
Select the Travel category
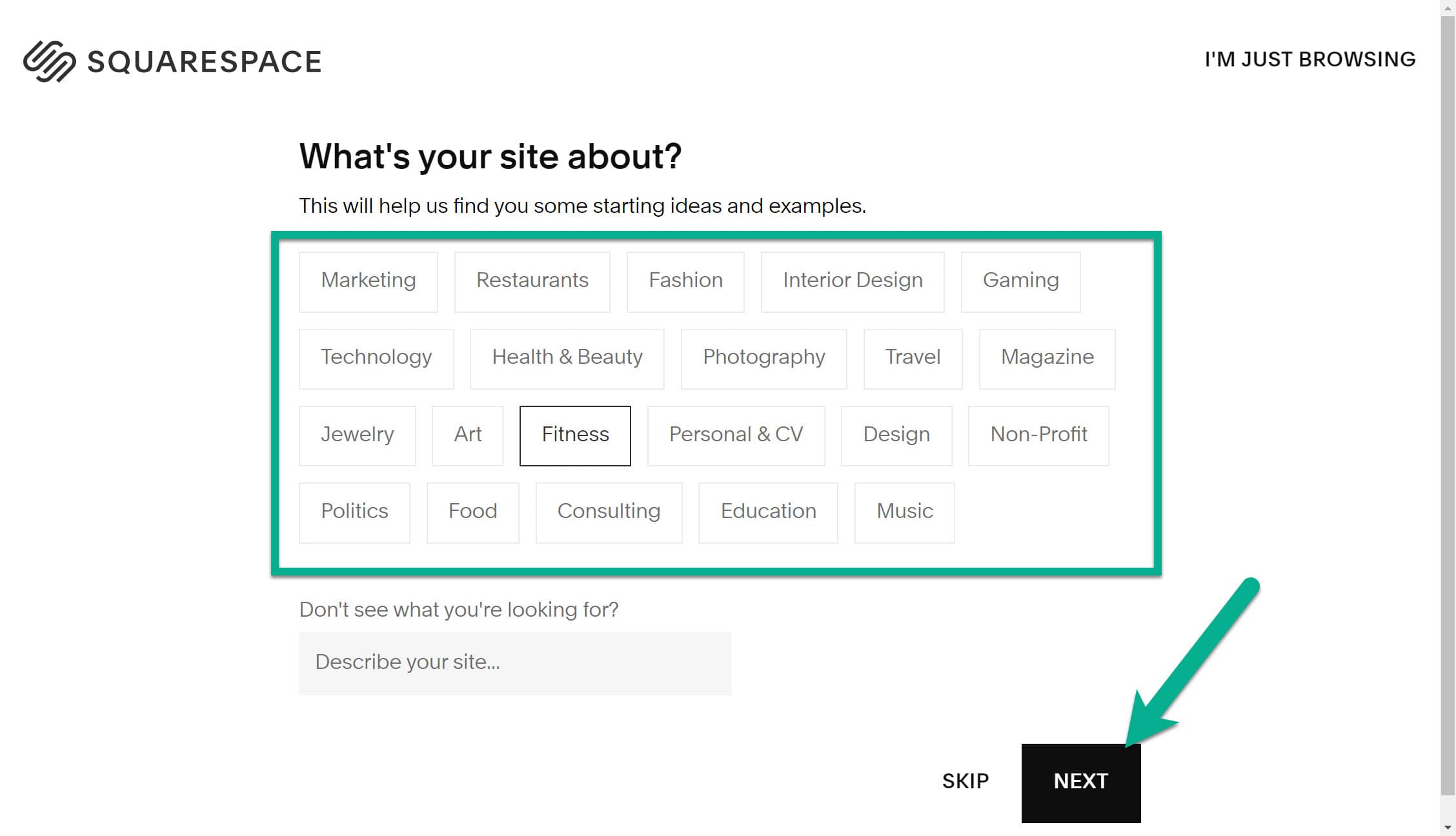(913, 358)
